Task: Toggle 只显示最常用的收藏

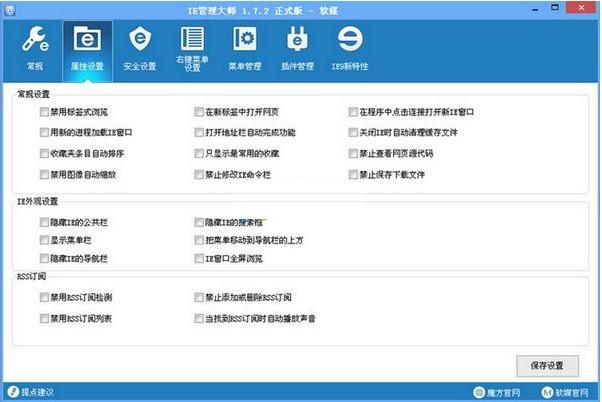Action: click(x=199, y=154)
